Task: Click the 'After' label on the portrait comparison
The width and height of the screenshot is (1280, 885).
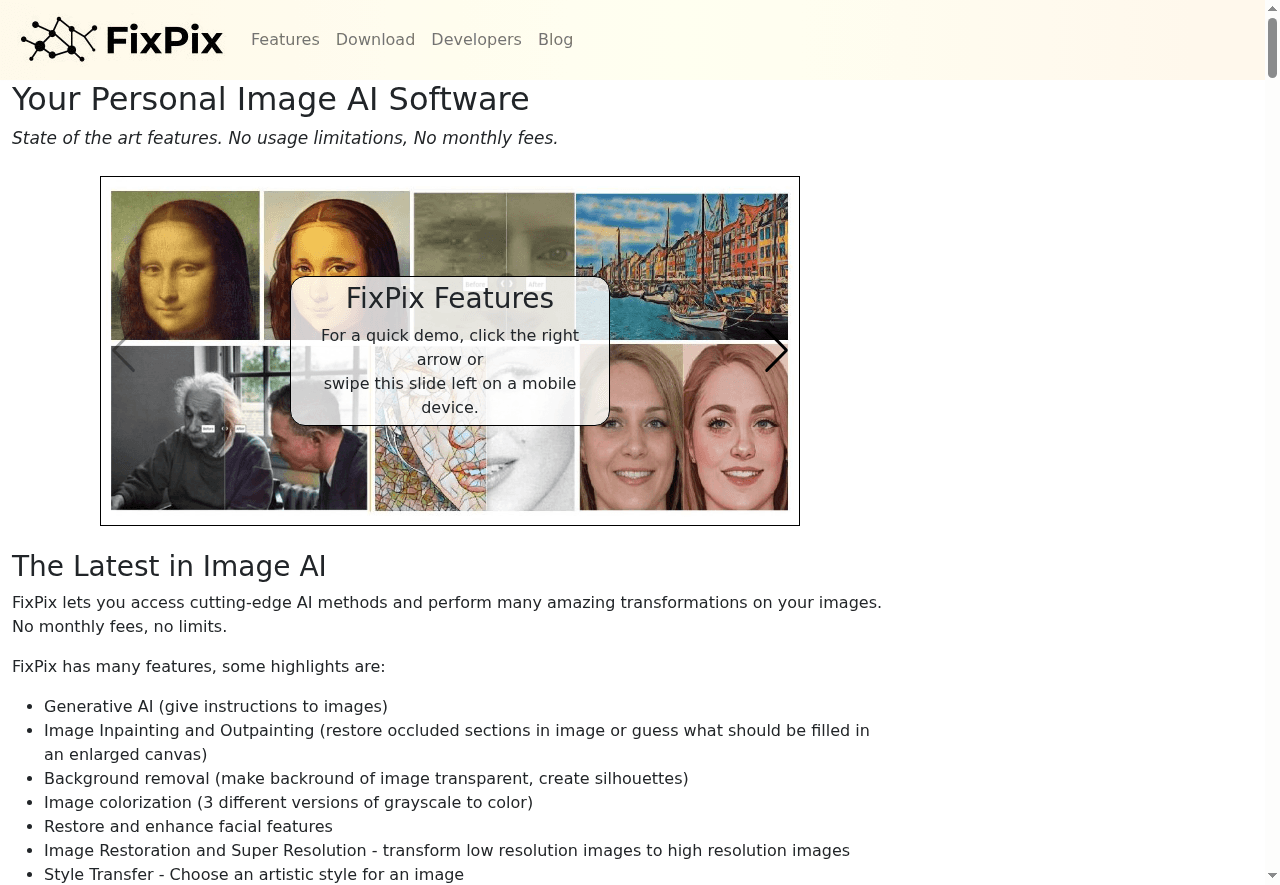Action: coord(537,284)
